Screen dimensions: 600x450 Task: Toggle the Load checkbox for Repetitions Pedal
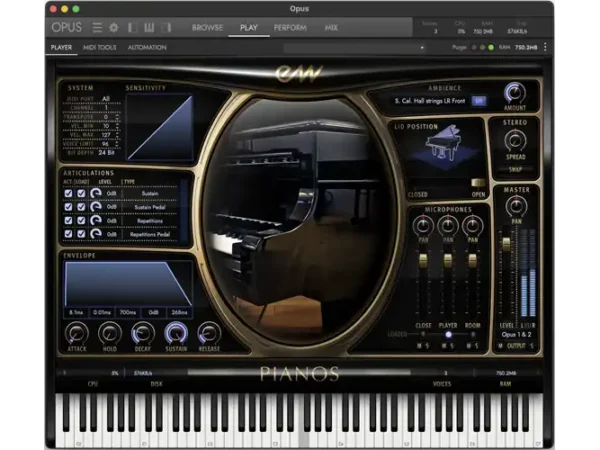[81, 234]
